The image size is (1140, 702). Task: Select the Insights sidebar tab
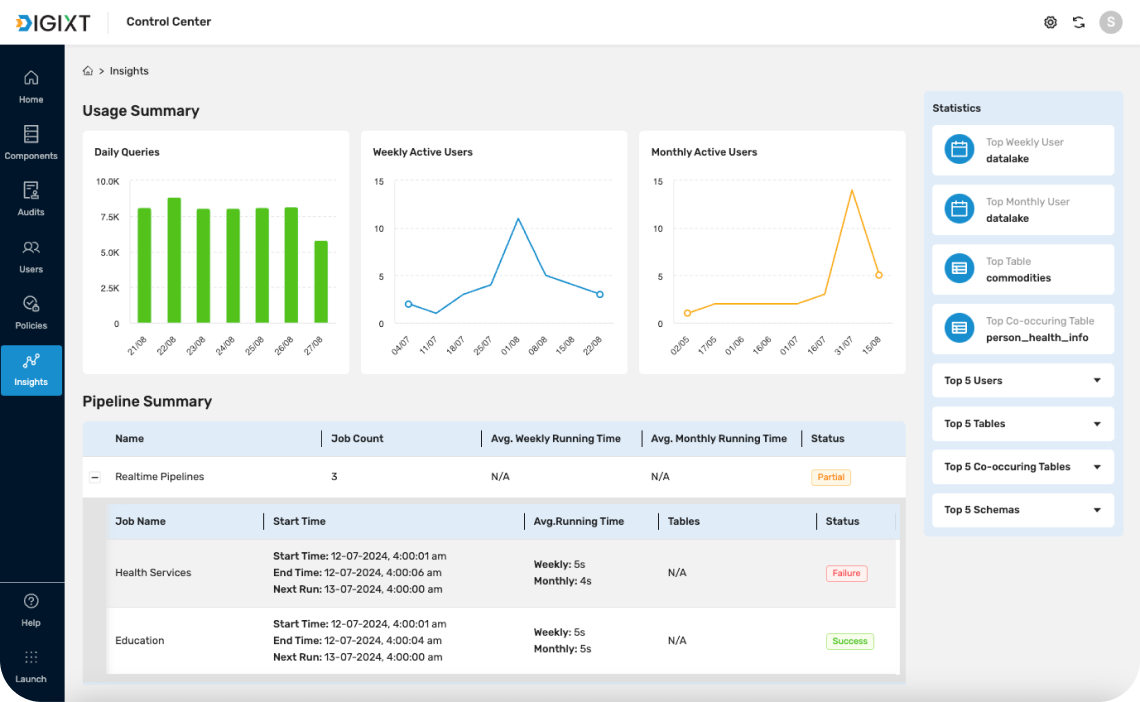pyautogui.click(x=31, y=370)
